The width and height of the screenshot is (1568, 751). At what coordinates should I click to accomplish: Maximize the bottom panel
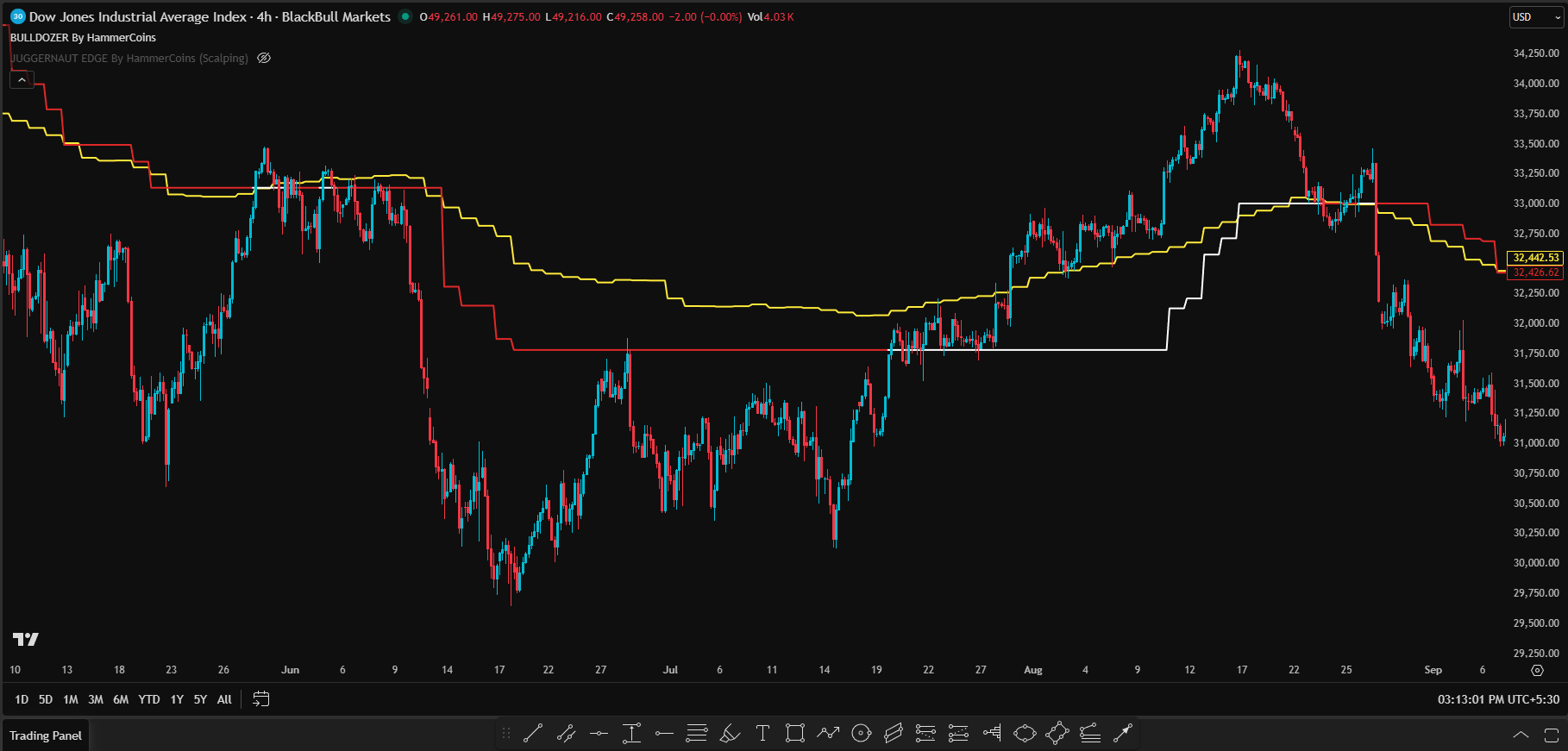coord(1551,735)
